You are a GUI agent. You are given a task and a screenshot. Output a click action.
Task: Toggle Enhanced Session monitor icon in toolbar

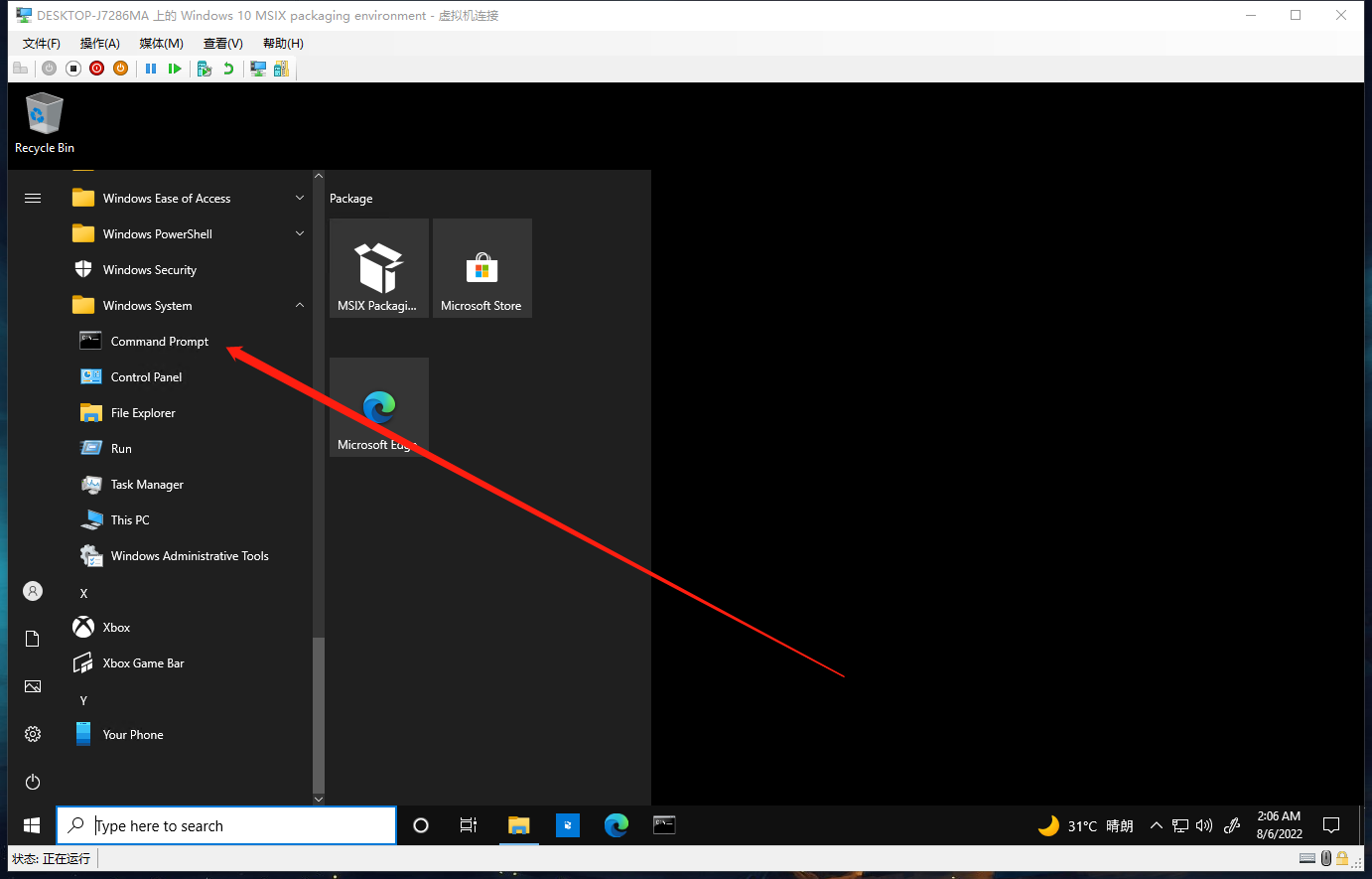click(258, 69)
